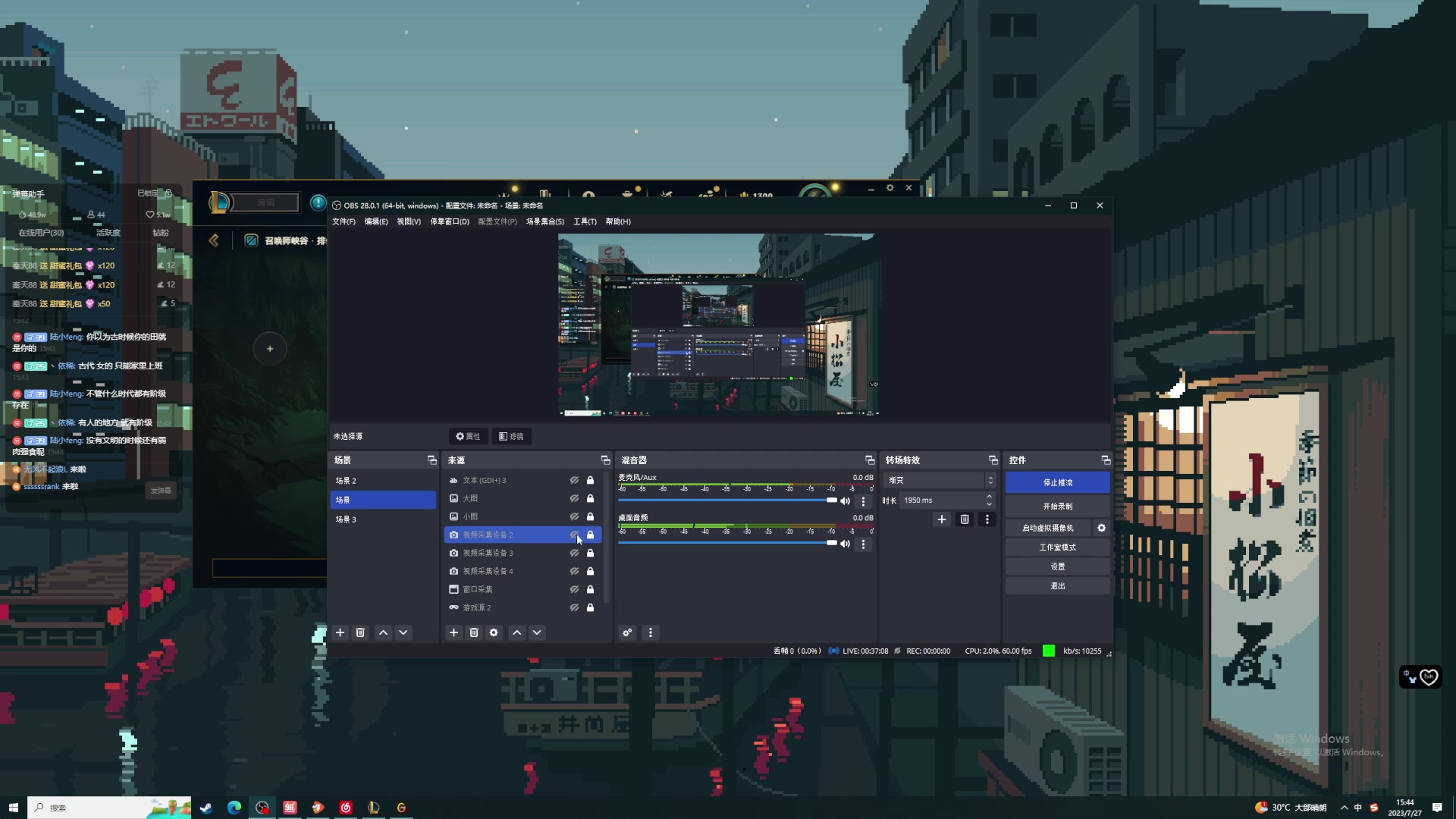Remove selected source with trash icon
The image size is (1456, 819).
474,632
